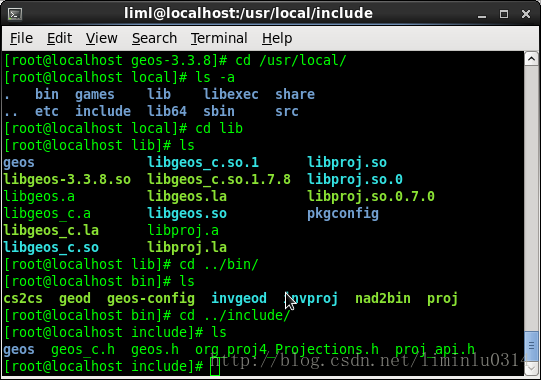The image size is (541, 380).
Task: Click the 'etc' directory name
Action: [47, 111]
